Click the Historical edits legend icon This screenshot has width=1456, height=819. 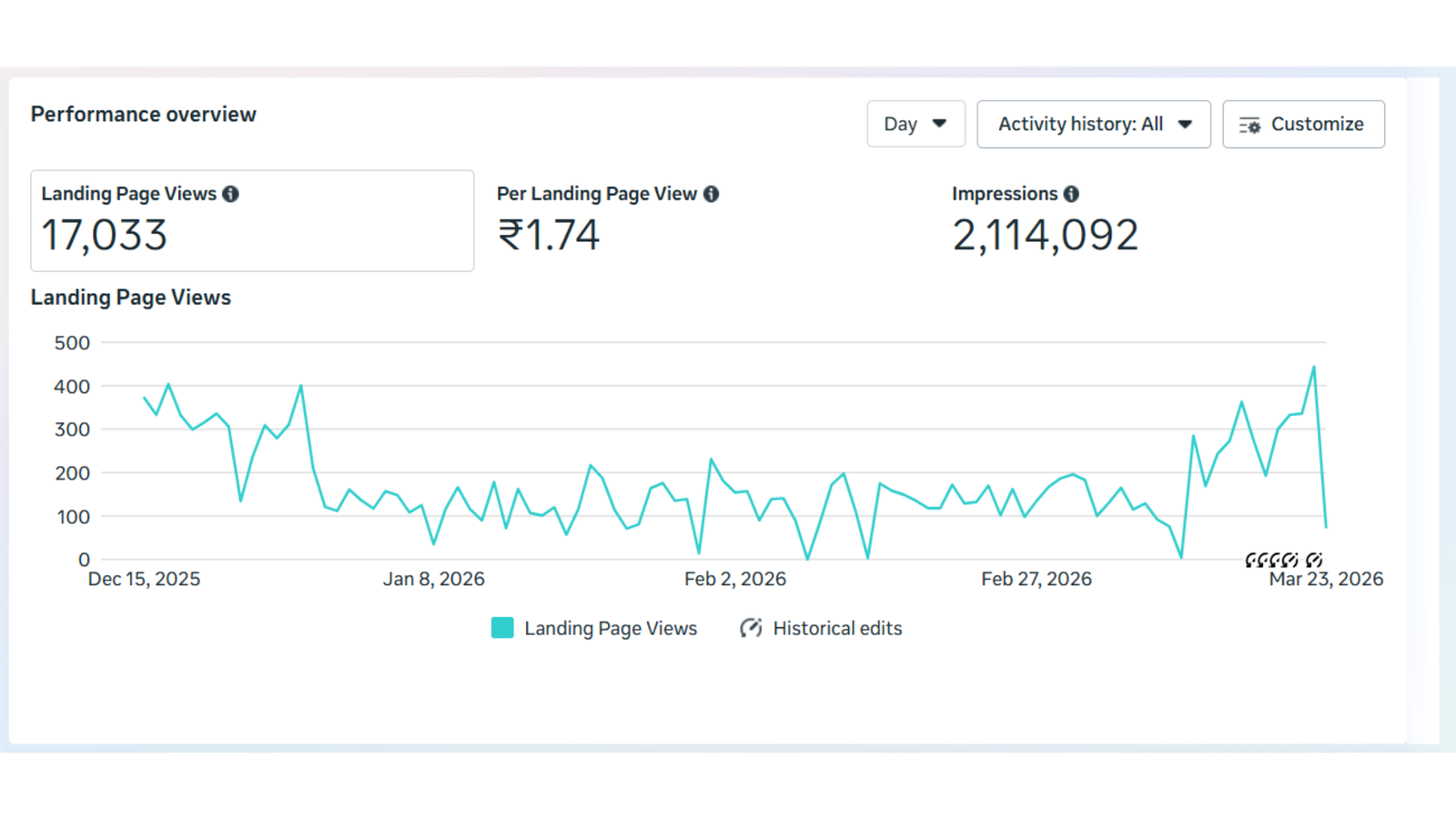[751, 628]
